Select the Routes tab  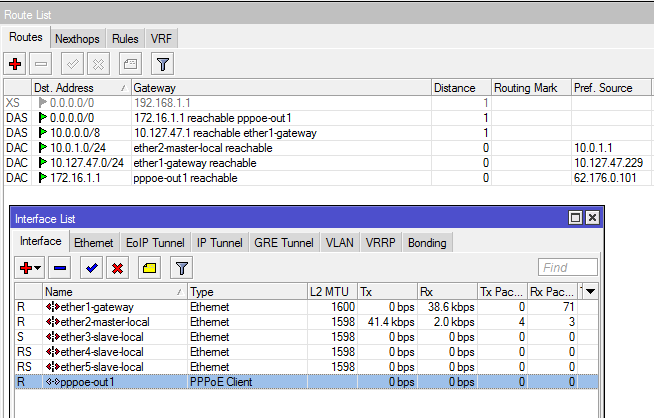point(26,37)
